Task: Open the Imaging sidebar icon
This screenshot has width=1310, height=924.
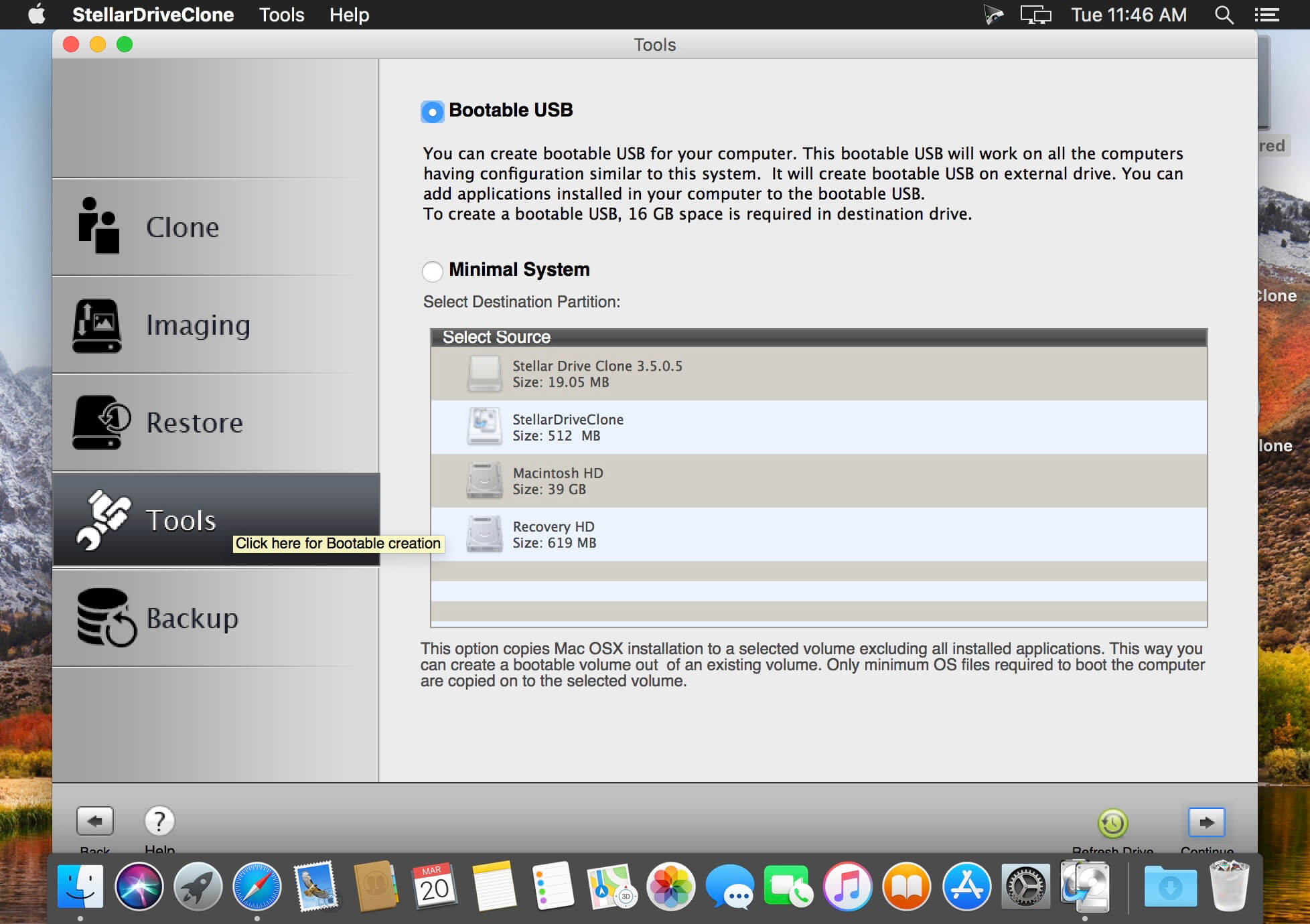Action: [97, 325]
